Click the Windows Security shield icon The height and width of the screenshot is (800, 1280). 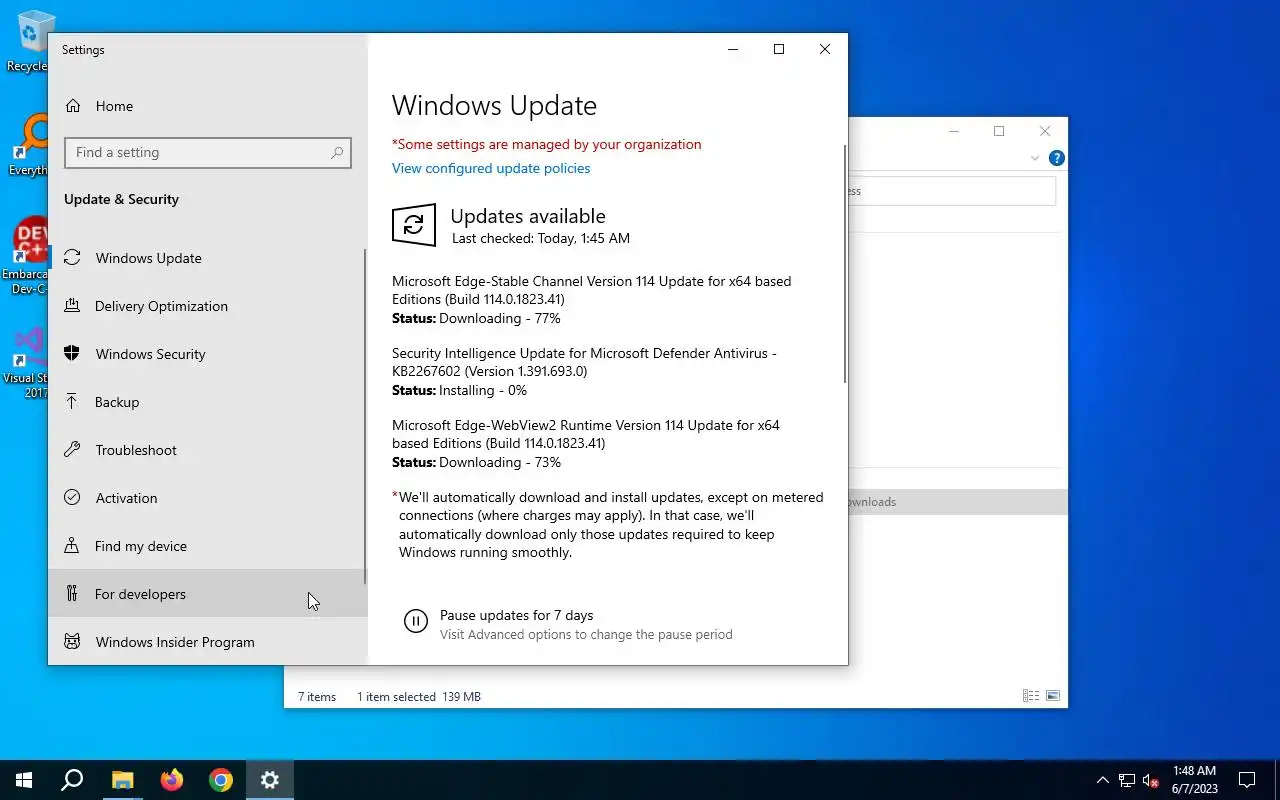click(x=72, y=354)
